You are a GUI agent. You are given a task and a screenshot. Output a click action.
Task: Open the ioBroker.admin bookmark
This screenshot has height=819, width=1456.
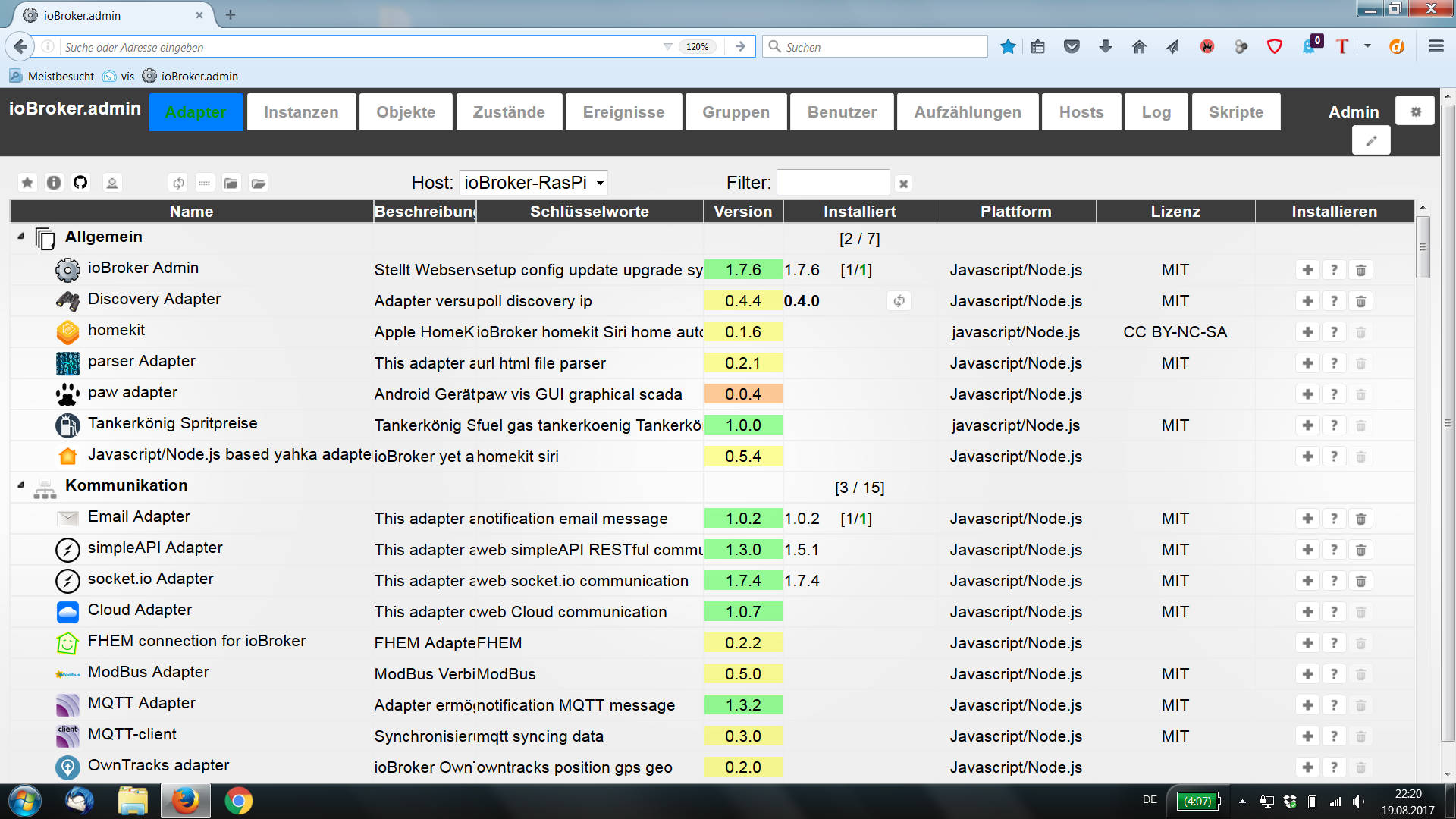click(190, 76)
